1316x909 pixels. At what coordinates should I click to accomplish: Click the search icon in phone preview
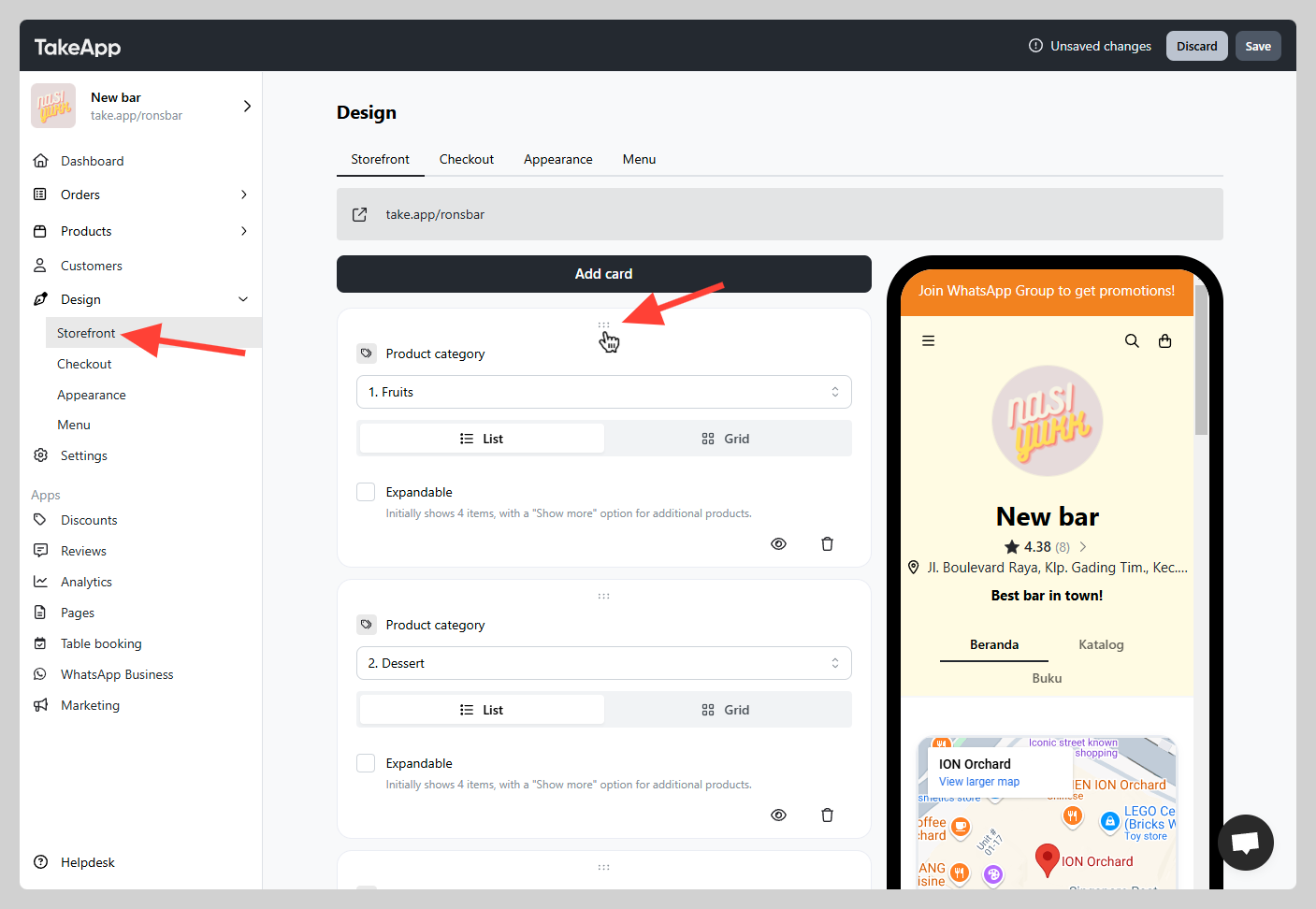1132,341
